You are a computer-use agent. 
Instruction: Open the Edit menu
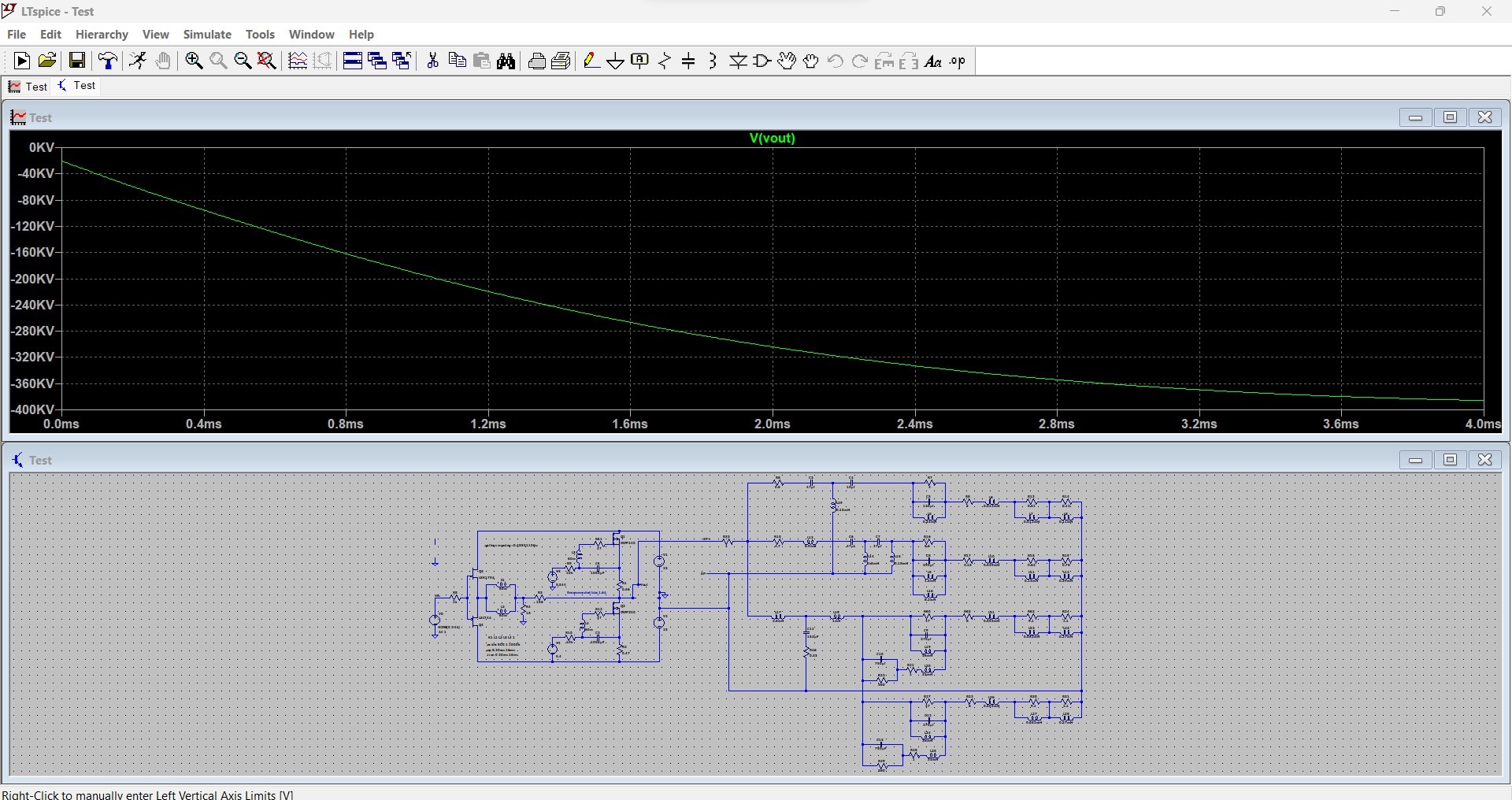[50, 35]
